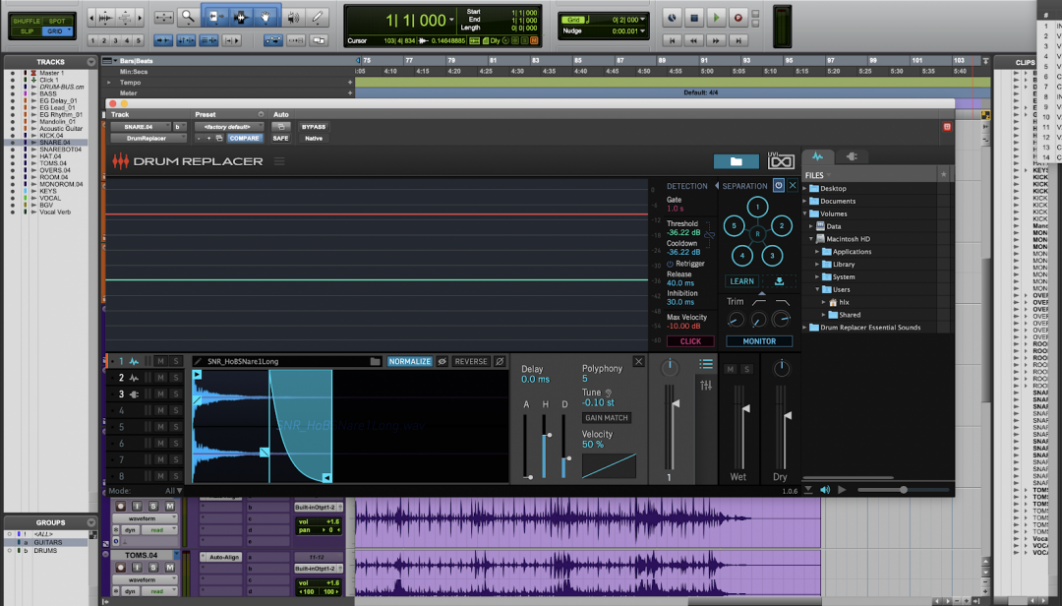
Task: Expand the Tempo ruler
Action: click(x=109, y=83)
